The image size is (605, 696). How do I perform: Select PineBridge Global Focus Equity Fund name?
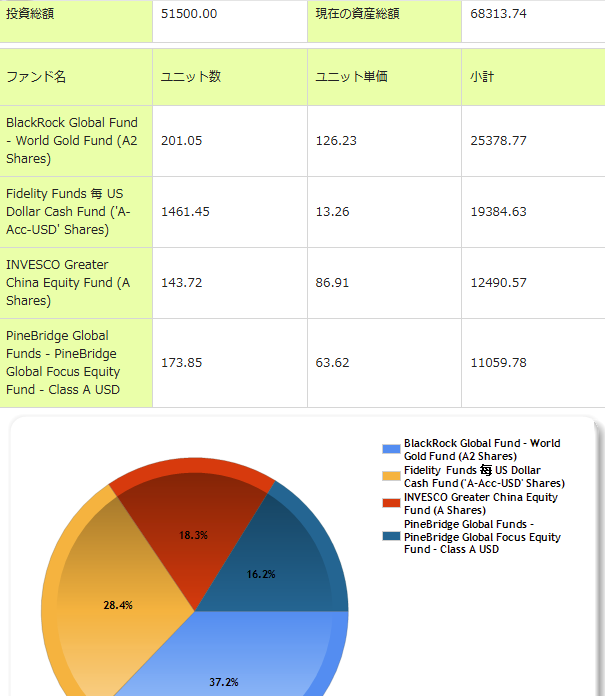coord(64,362)
